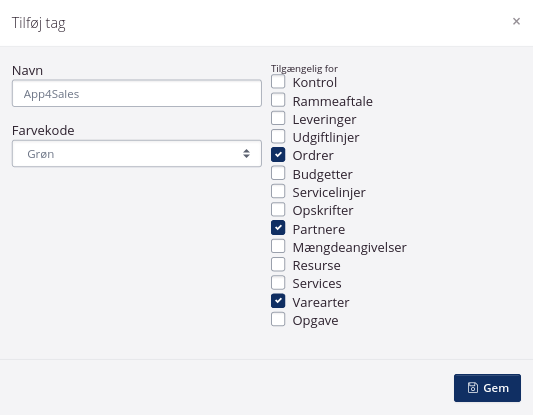Check the Rammeaftale option
Screen dimensions: 533x415
point(278,100)
